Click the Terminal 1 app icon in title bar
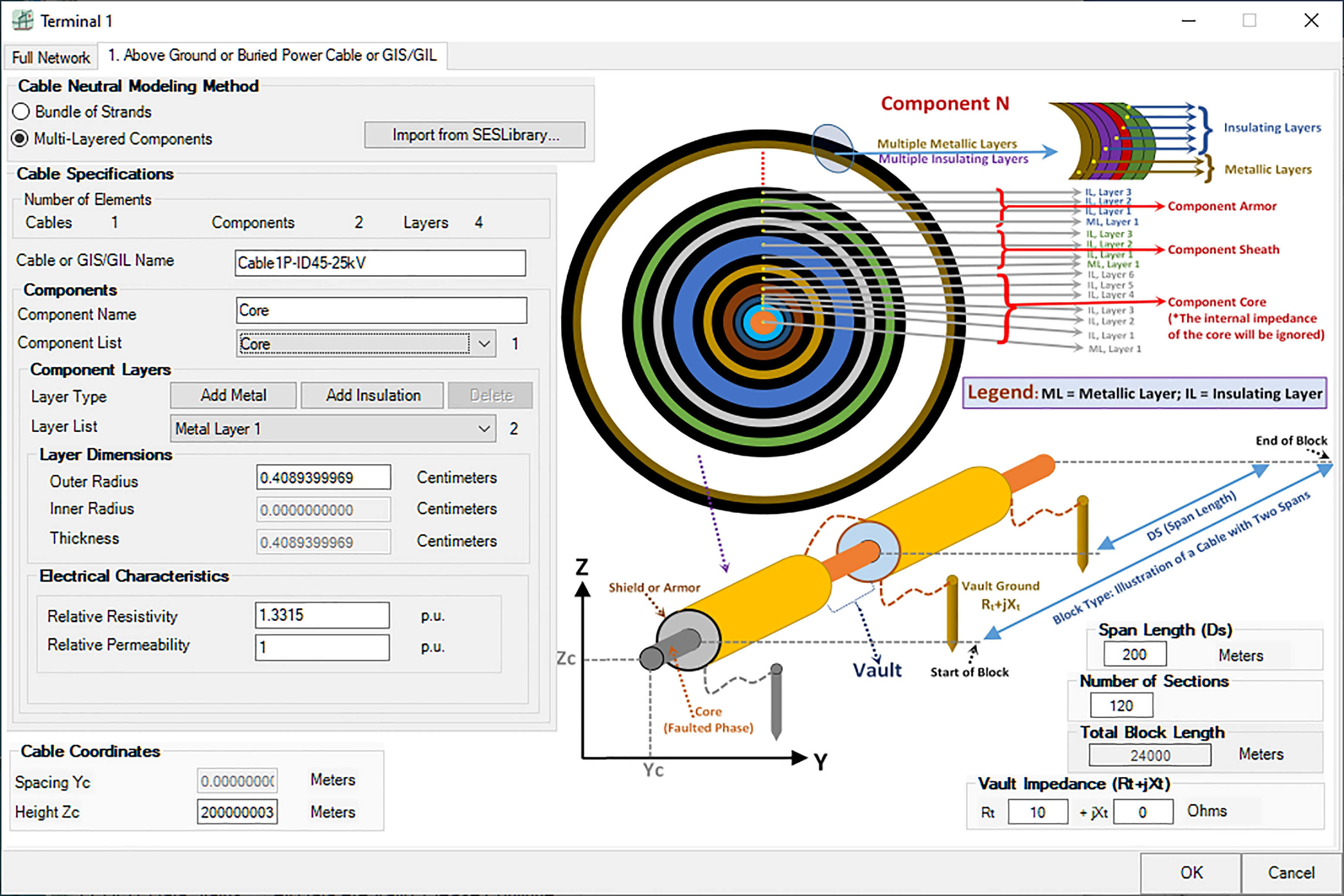This screenshot has width=1344, height=896. pyautogui.click(x=23, y=21)
